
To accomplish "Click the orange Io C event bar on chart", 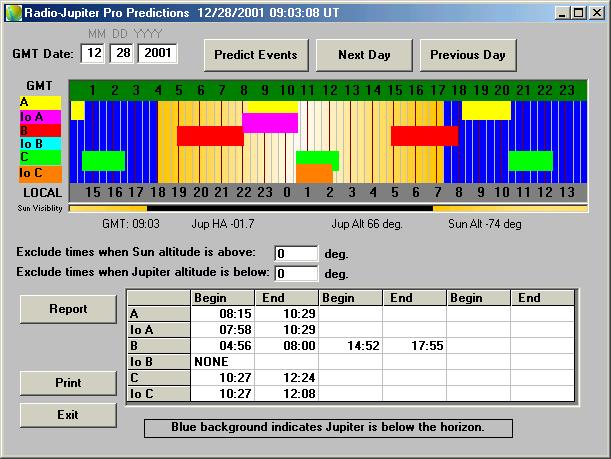I will pos(314,174).
